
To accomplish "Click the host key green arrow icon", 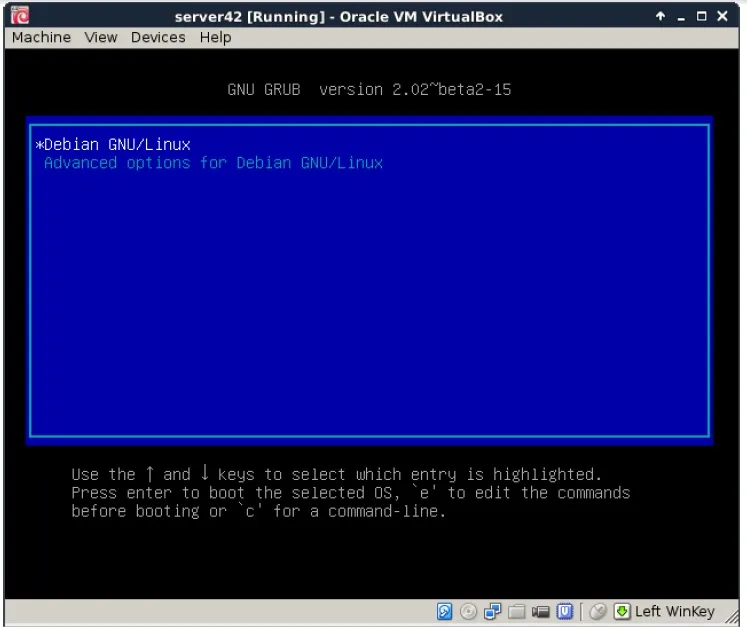I will tap(622, 611).
